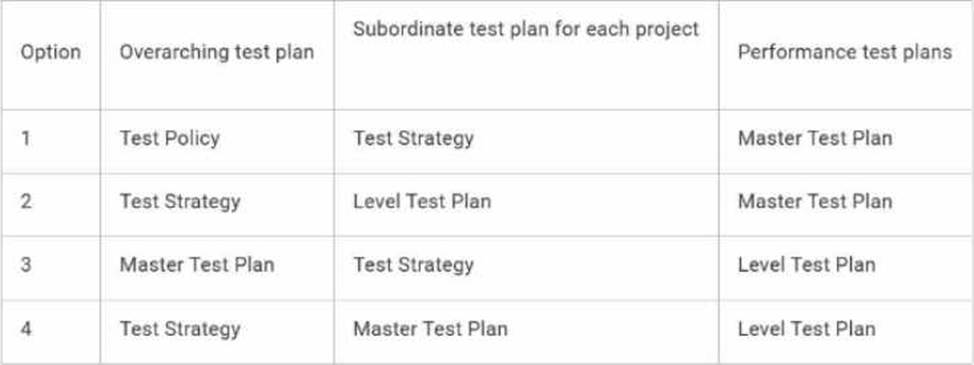
Task: Select the Overarching test plan header
Action: tap(217, 52)
